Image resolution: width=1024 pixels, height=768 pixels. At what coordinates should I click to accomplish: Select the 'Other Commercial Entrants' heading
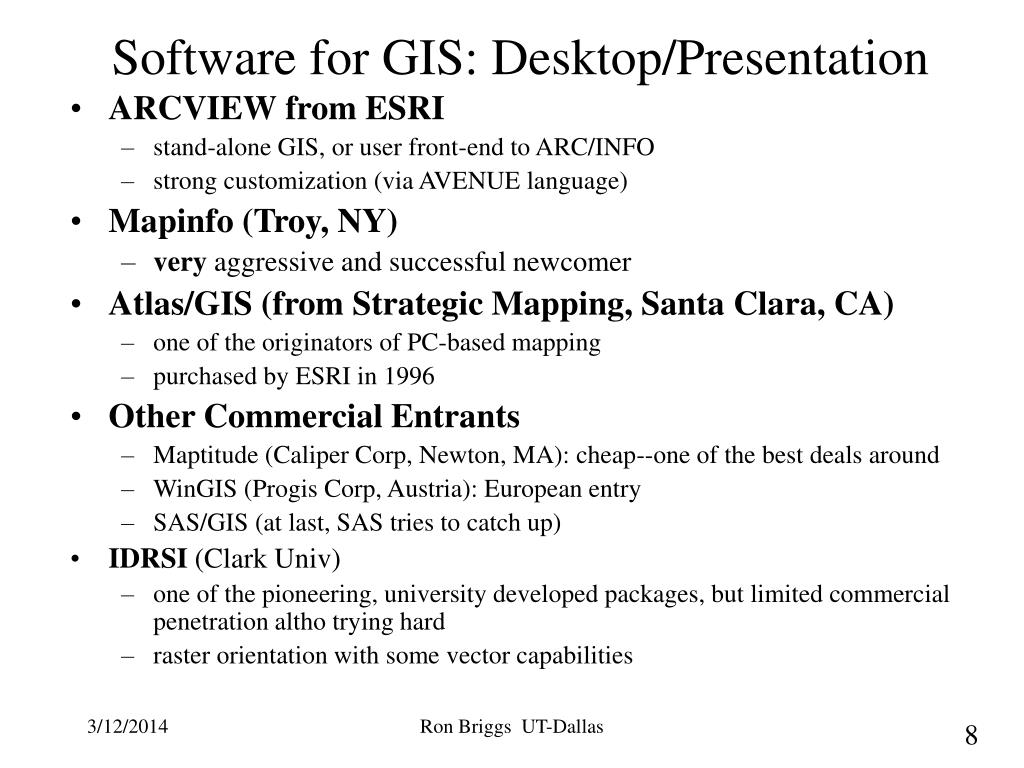[x=314, y=416]
